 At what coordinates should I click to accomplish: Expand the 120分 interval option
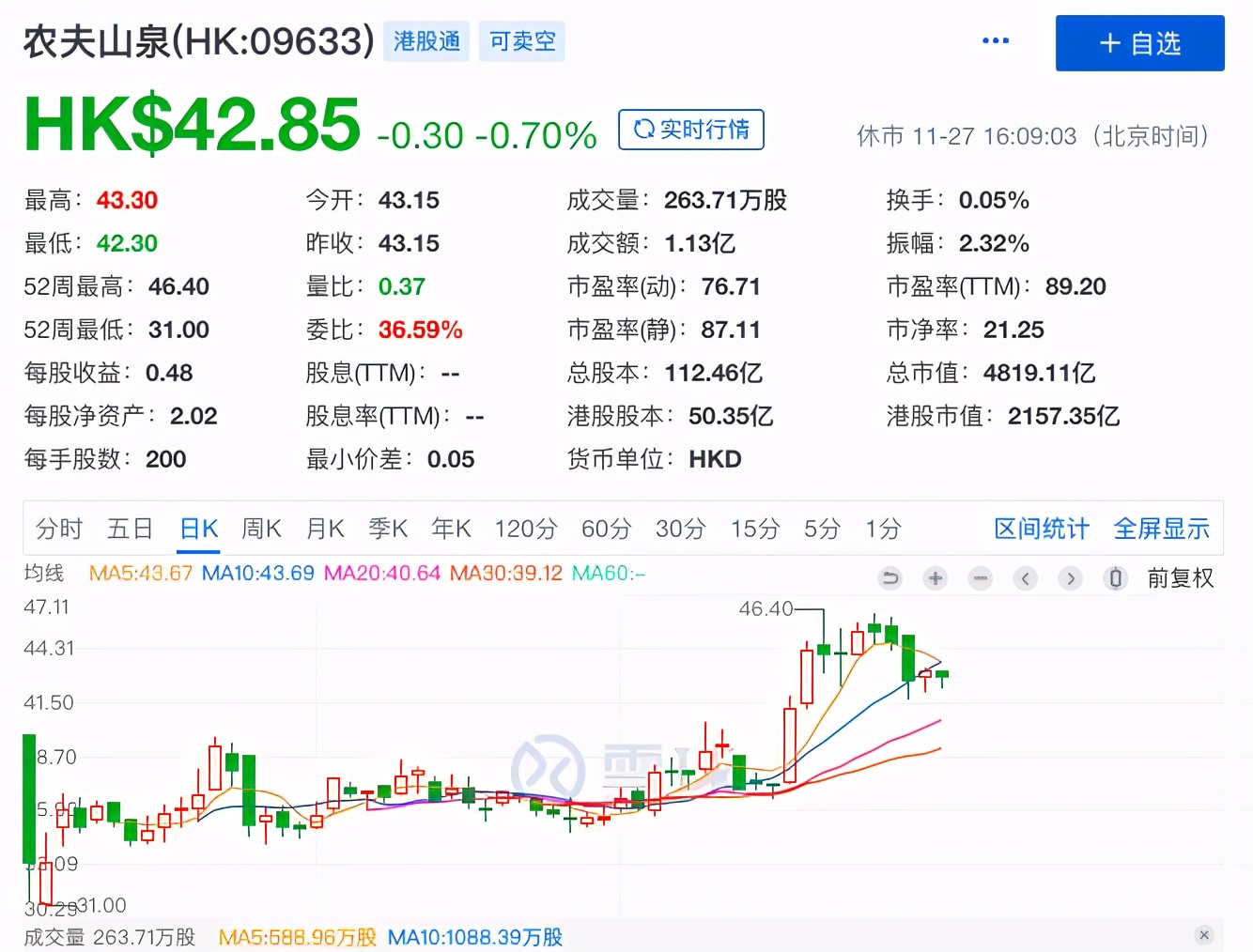525,529
